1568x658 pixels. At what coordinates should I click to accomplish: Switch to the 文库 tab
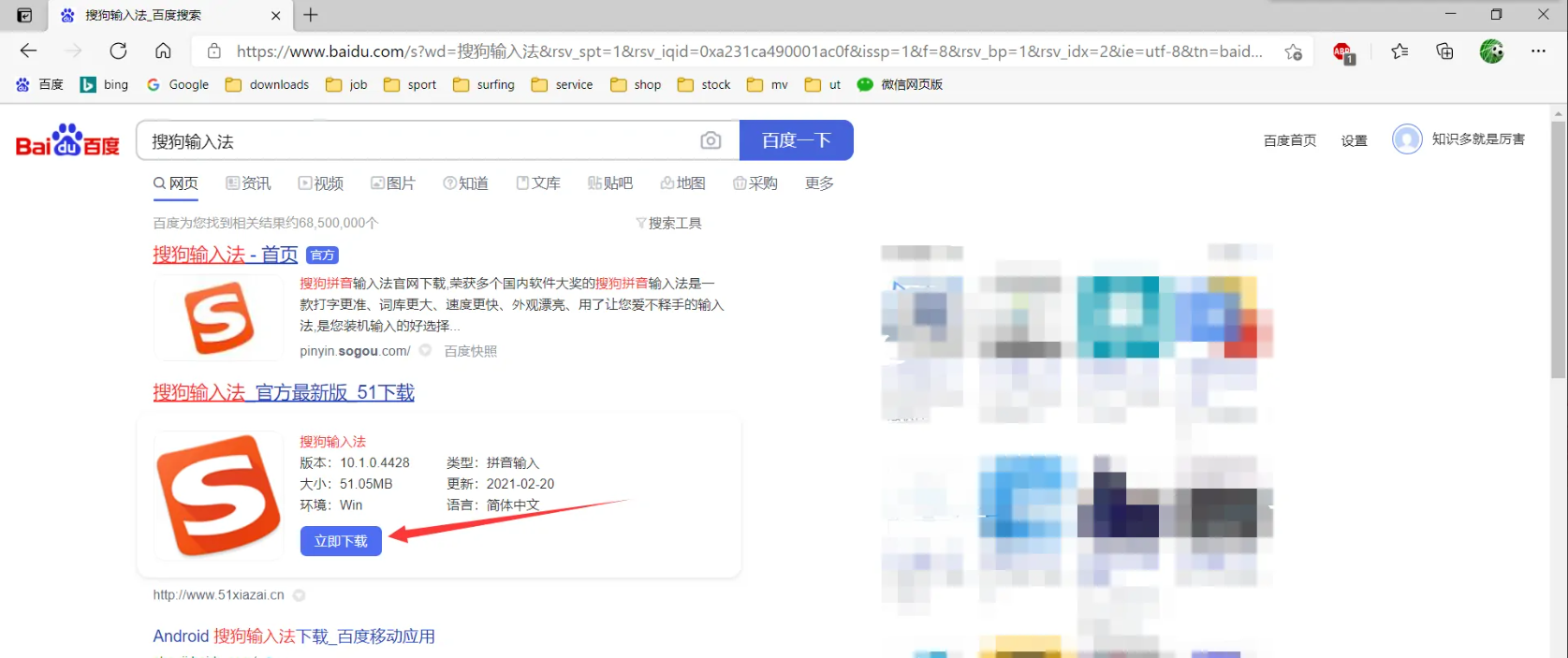coord(538,183)
